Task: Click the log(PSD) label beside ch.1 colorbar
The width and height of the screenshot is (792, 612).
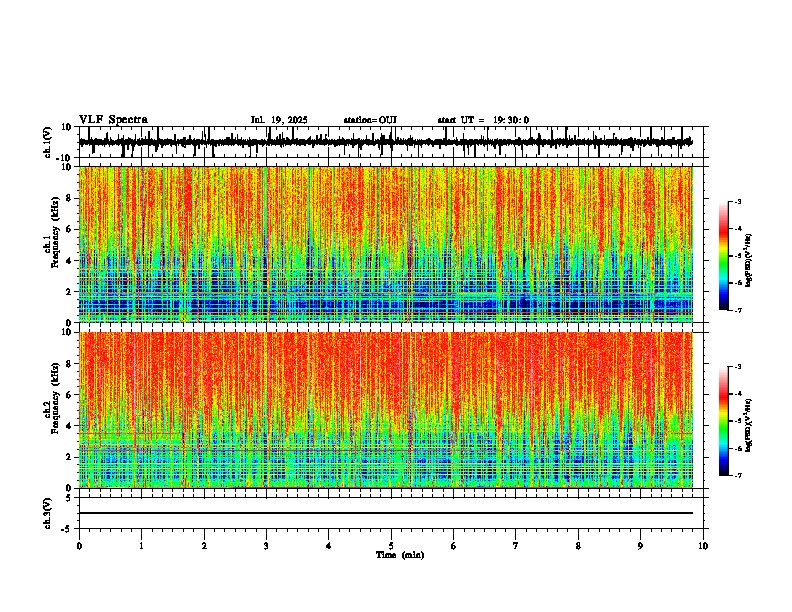Action: point(748,261)
